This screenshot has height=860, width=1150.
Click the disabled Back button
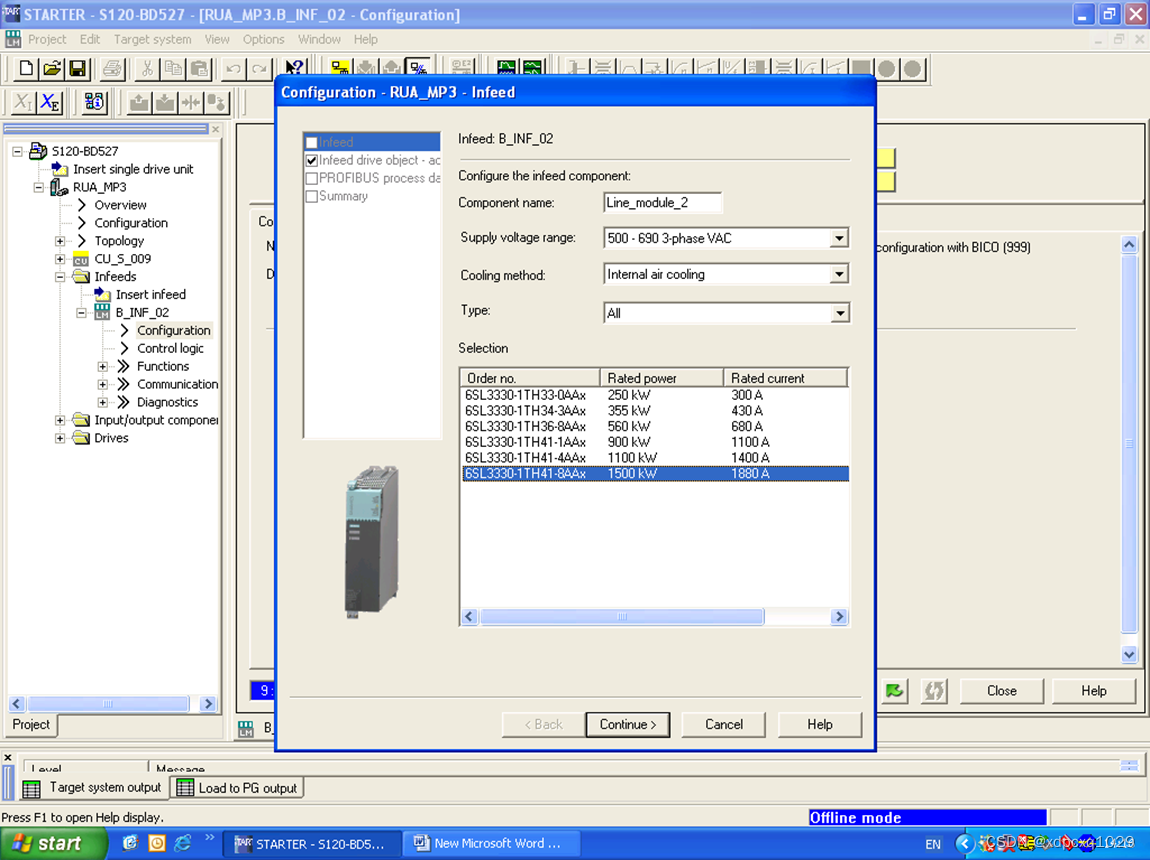pyautogui.click(x=543, y=724)
